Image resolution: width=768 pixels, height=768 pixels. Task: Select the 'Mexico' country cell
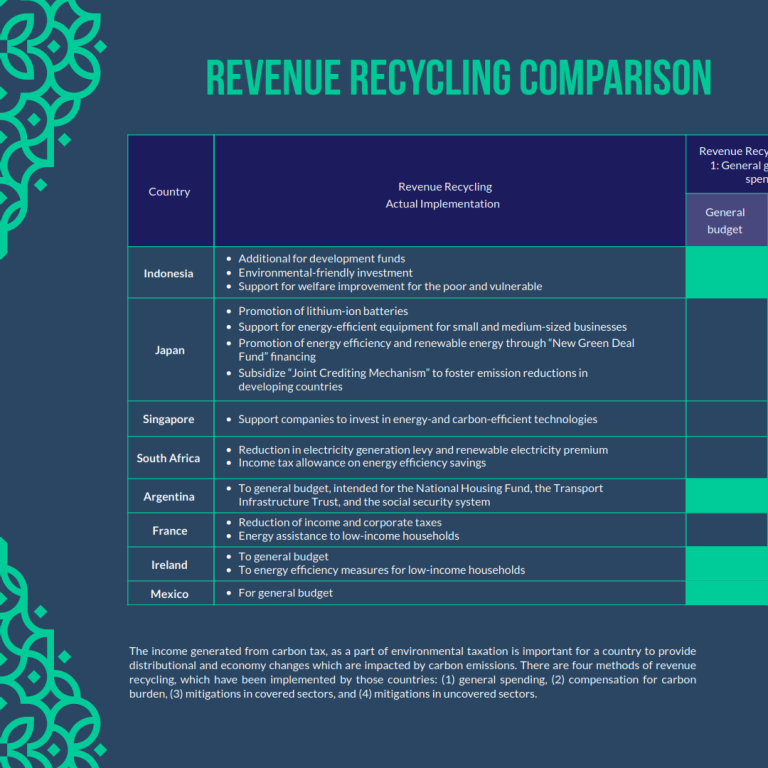pyautogui.click(x=170, y=593)
